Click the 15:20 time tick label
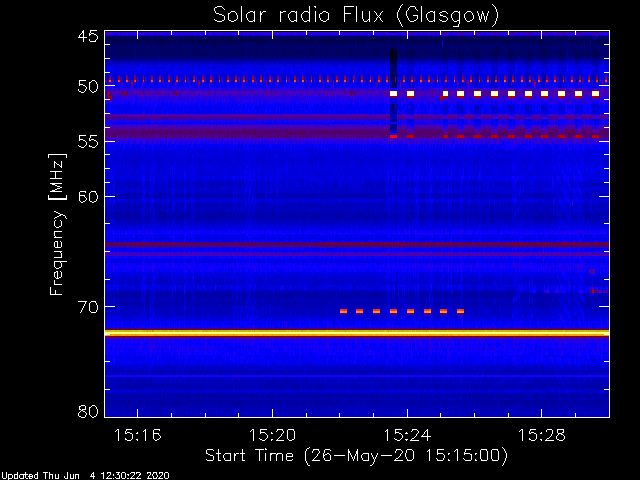640x480 pixels. coord(272,436)
